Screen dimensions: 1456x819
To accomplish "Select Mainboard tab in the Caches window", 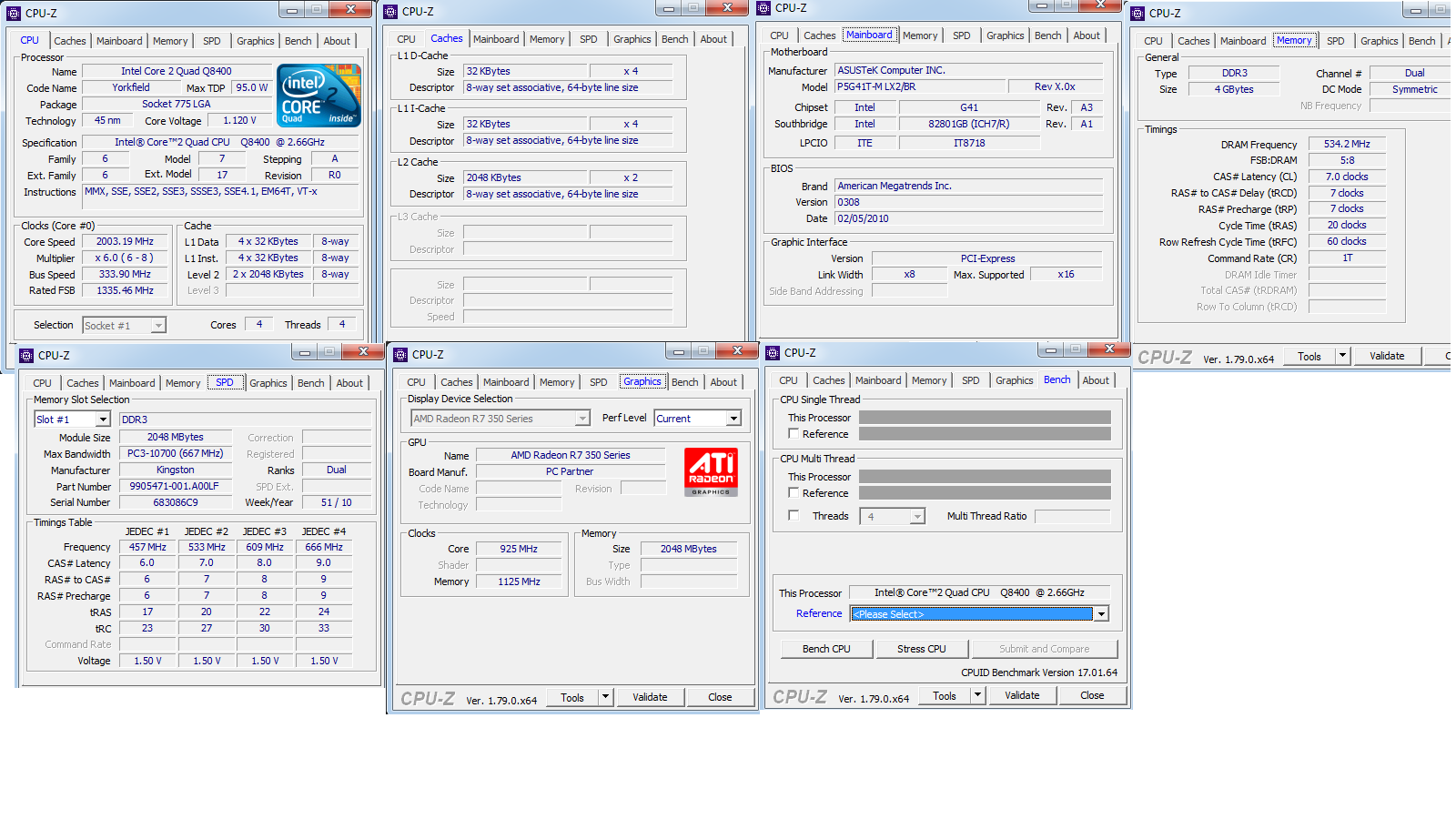I will pos(496,39).
